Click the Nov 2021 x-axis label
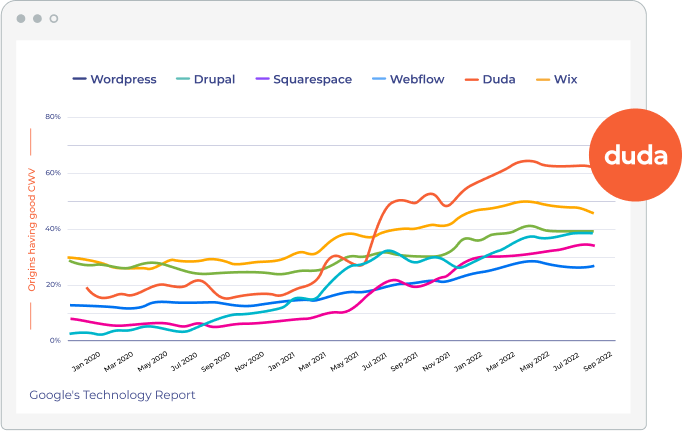Image resolution: width=682 pixels, height=432 pixels. tap(437, 361)
